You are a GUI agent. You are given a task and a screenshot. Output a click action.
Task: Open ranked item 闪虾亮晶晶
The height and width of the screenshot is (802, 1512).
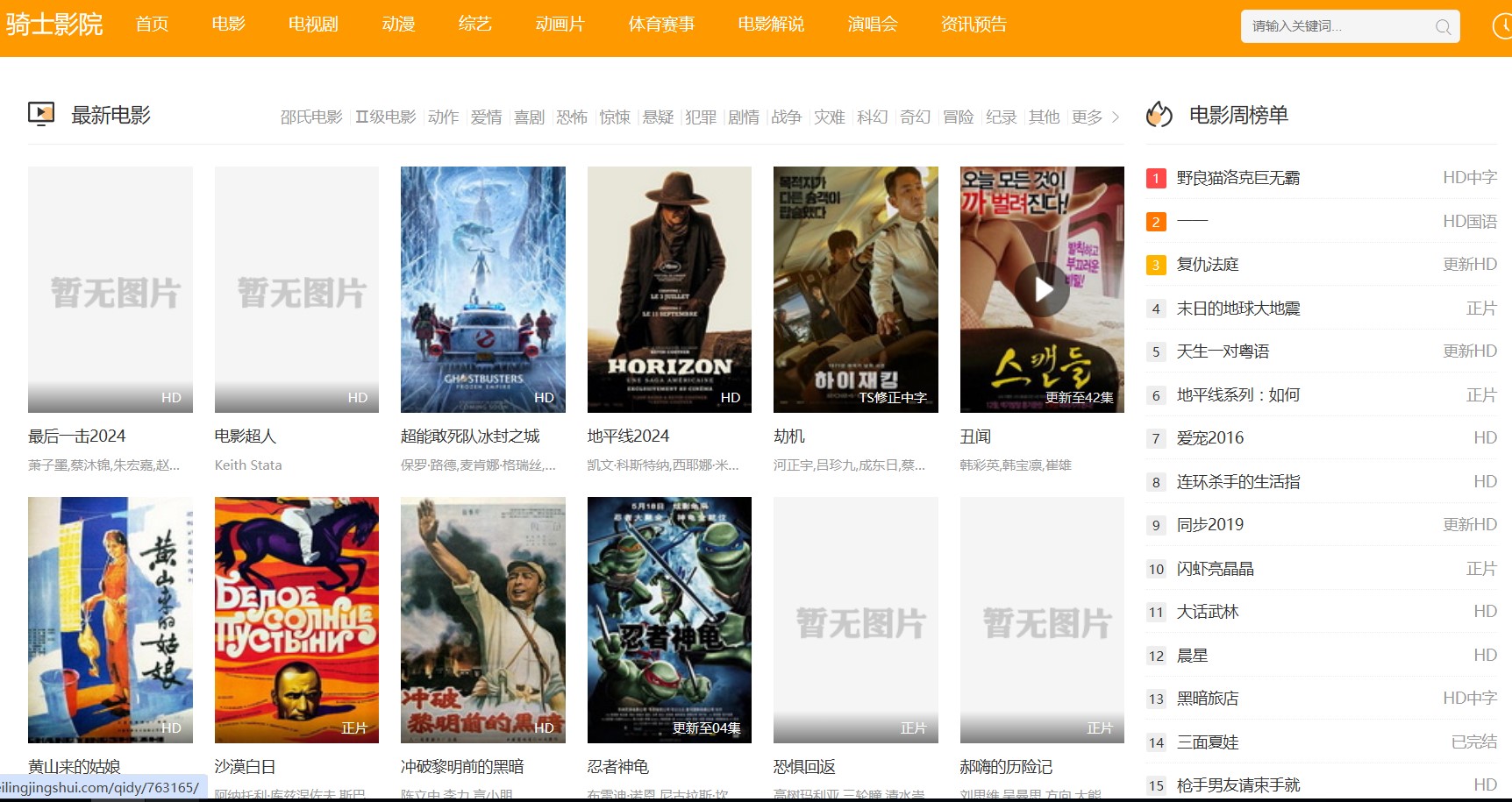[1215, 569]
